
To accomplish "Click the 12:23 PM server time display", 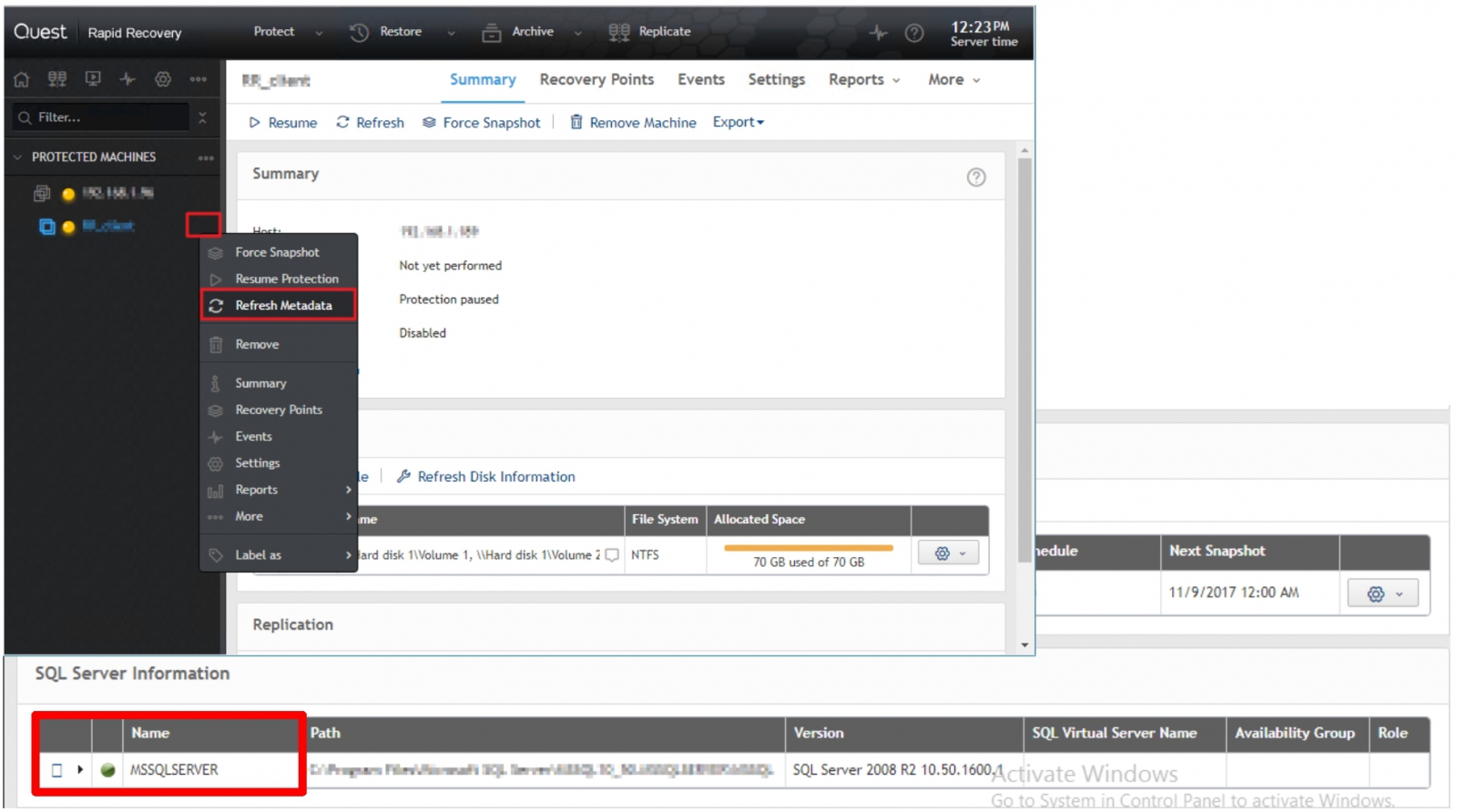I will coord(983,34).
